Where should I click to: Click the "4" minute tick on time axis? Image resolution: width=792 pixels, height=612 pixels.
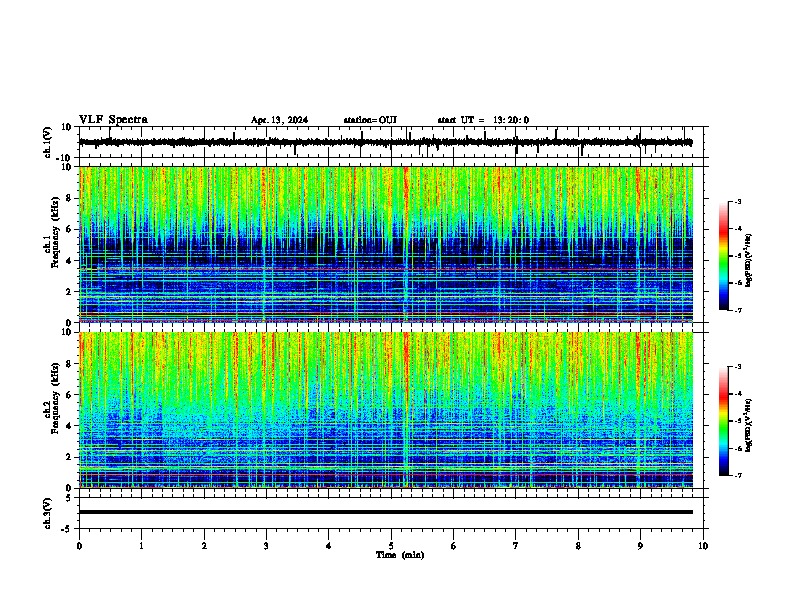coord(328,546)
